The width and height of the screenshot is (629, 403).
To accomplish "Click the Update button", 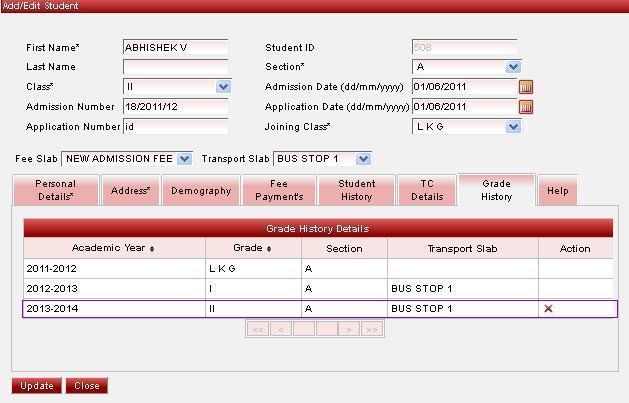I will (37, 386).
